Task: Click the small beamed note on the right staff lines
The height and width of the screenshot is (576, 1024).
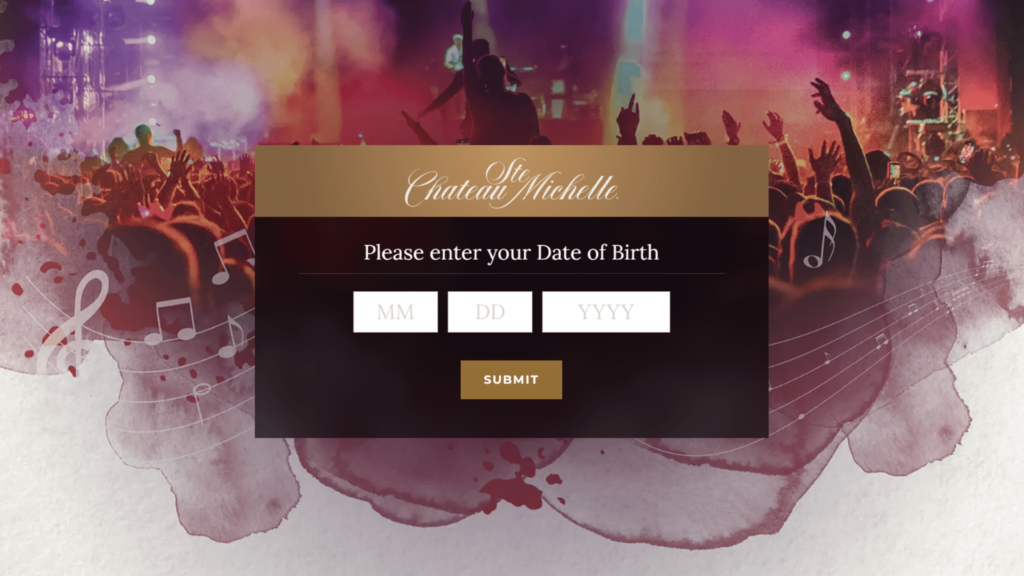Action: (x=882, y=340)
